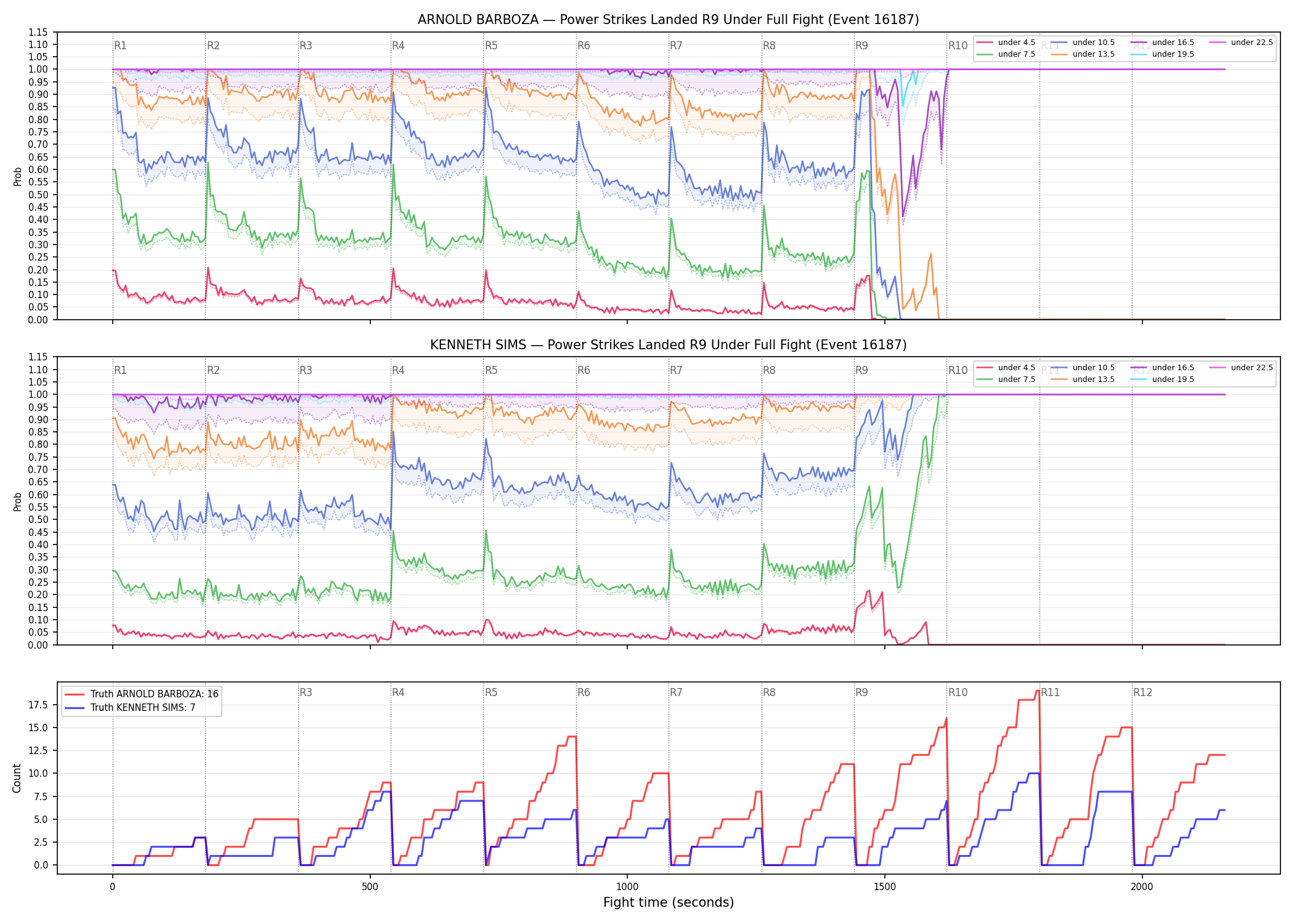Screen dimensions: 1294x924
Task: Click the 'Count' axis label on bottom chart
Action: [x=17, y=778]
